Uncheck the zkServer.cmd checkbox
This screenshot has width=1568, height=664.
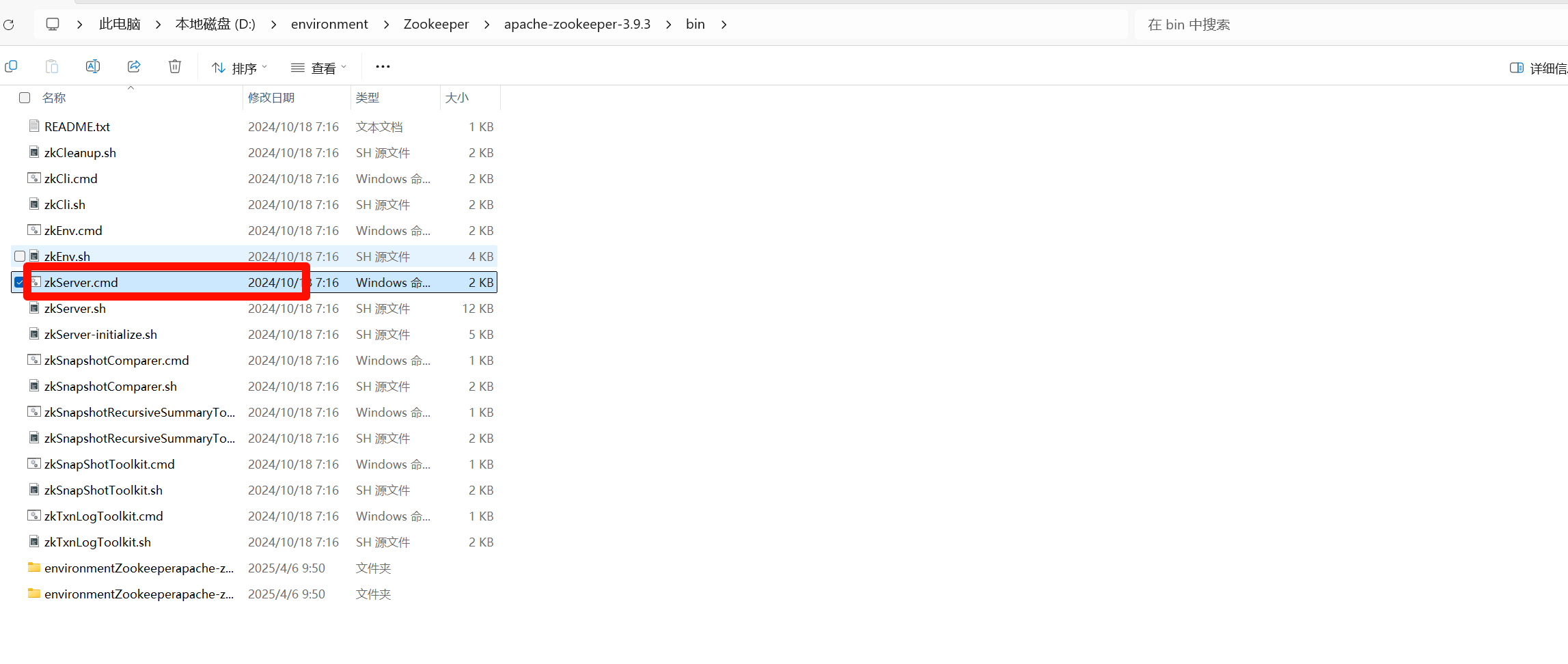point(19,282)
